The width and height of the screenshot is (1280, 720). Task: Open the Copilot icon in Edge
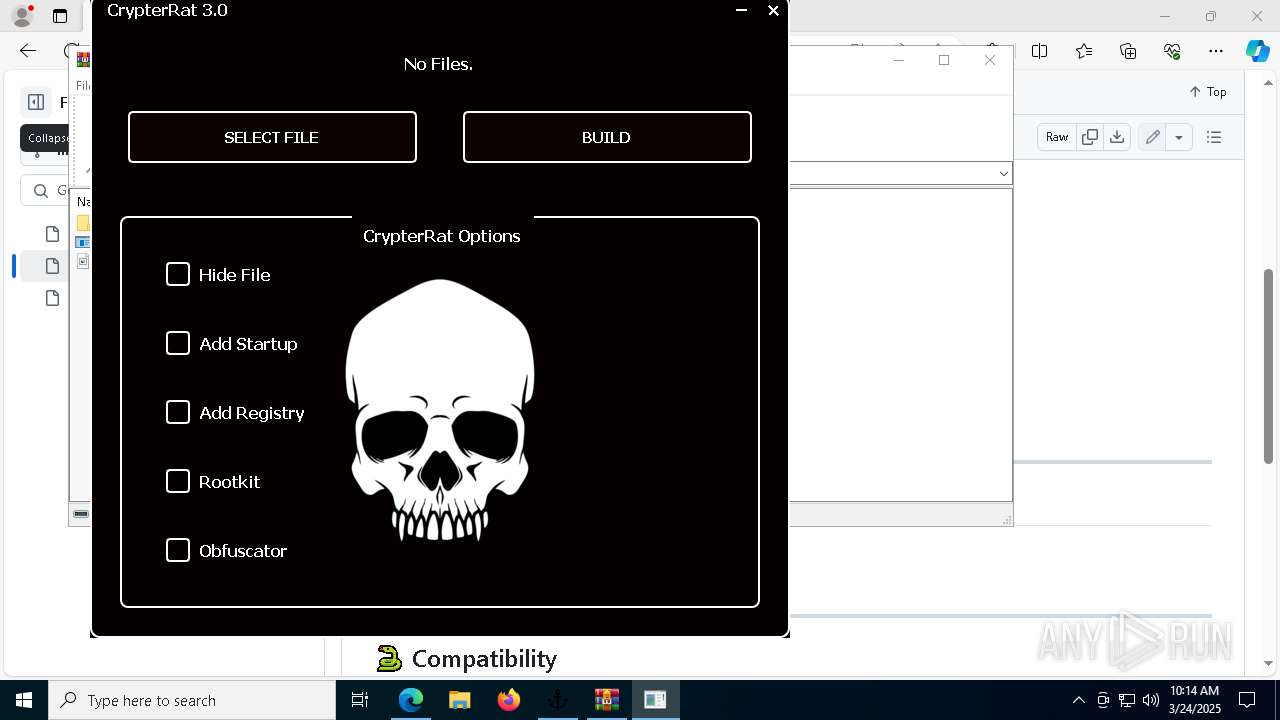pyautogui.click(x=1257, y=51)
